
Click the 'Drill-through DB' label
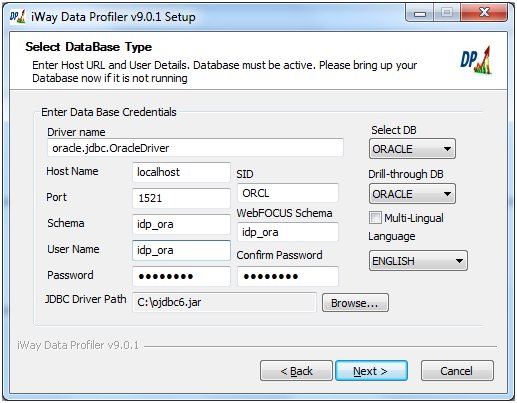click(406, 174)
